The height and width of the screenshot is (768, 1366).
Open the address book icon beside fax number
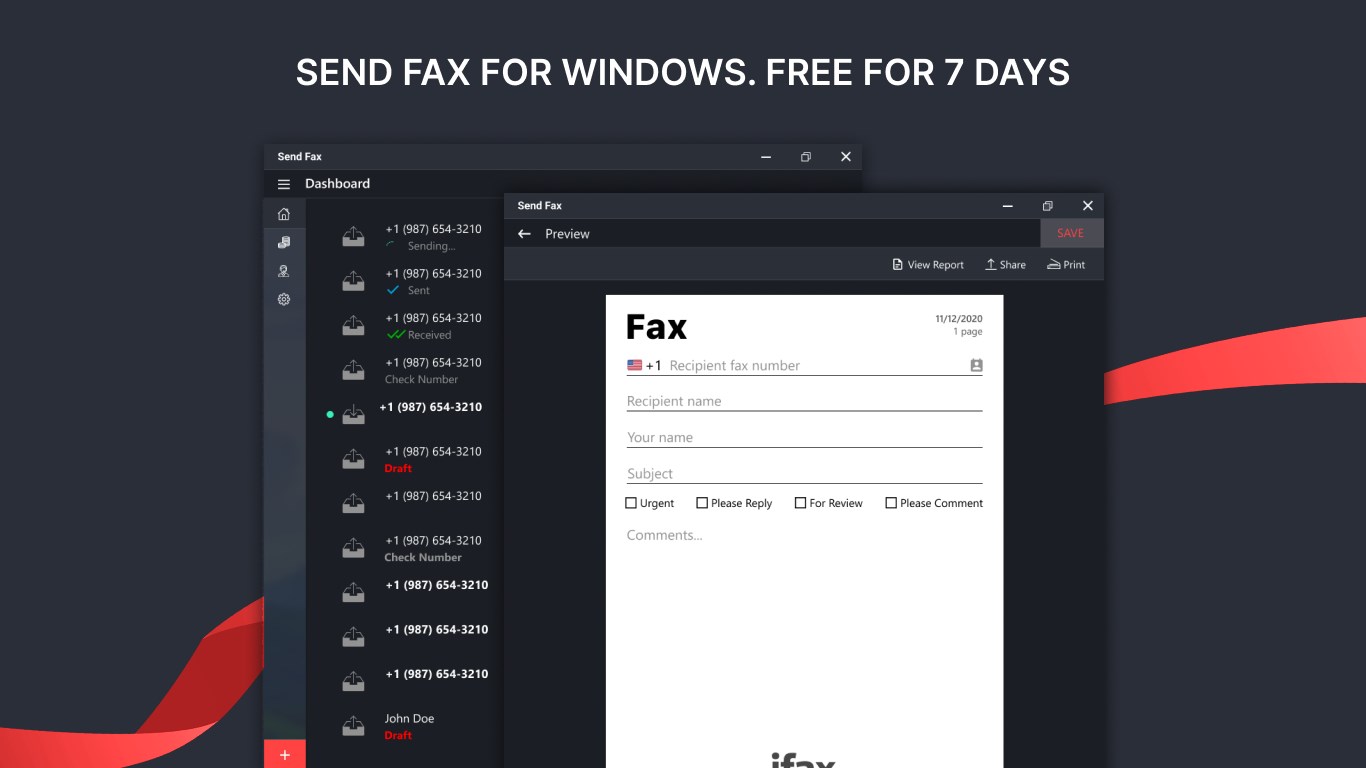976,365
